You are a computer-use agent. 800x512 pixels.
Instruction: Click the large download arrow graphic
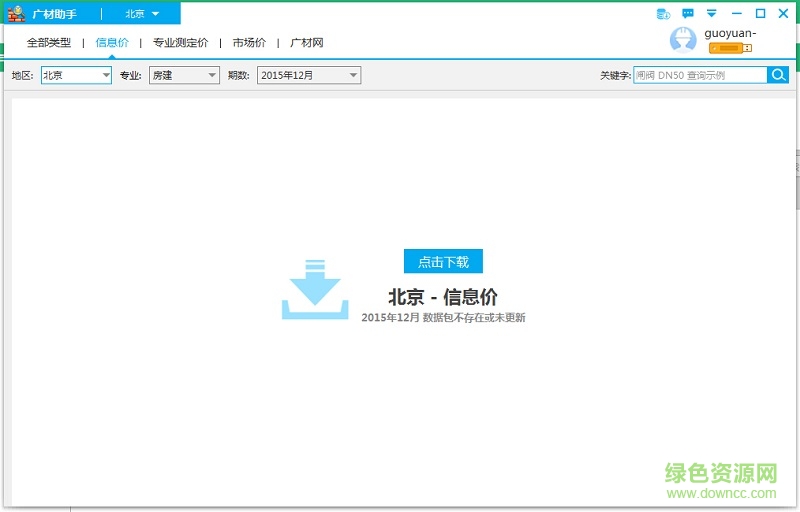[x=314, y=289]
